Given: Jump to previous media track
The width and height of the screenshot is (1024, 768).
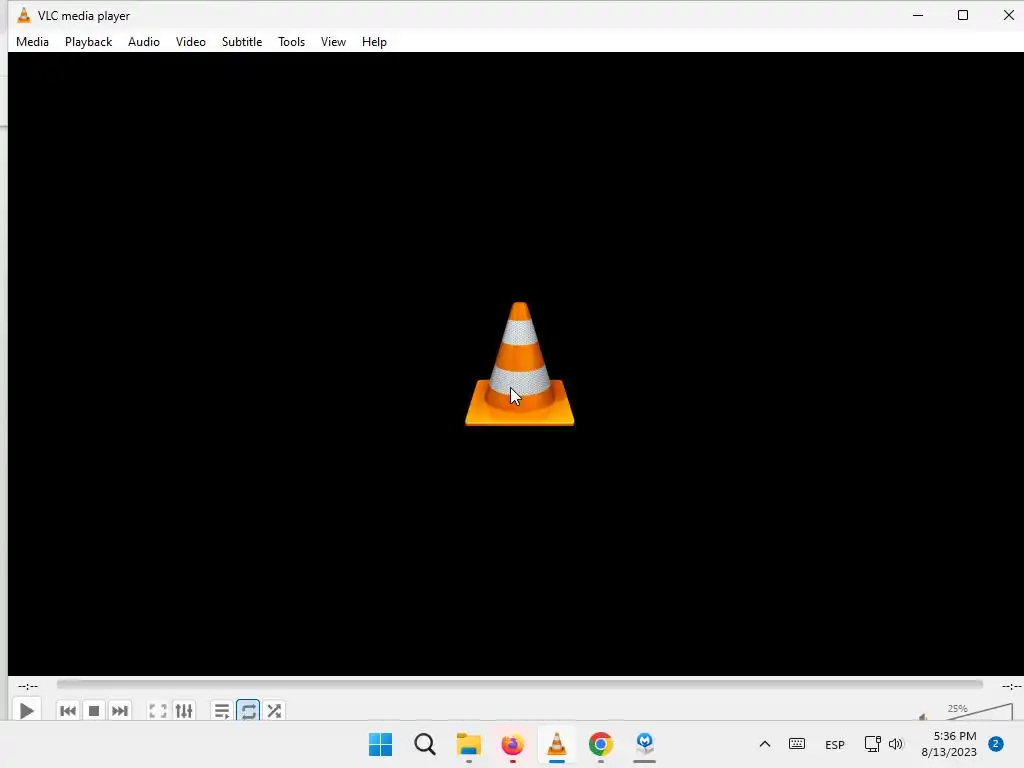Looking at the screenshot, I should coord(68,711).
